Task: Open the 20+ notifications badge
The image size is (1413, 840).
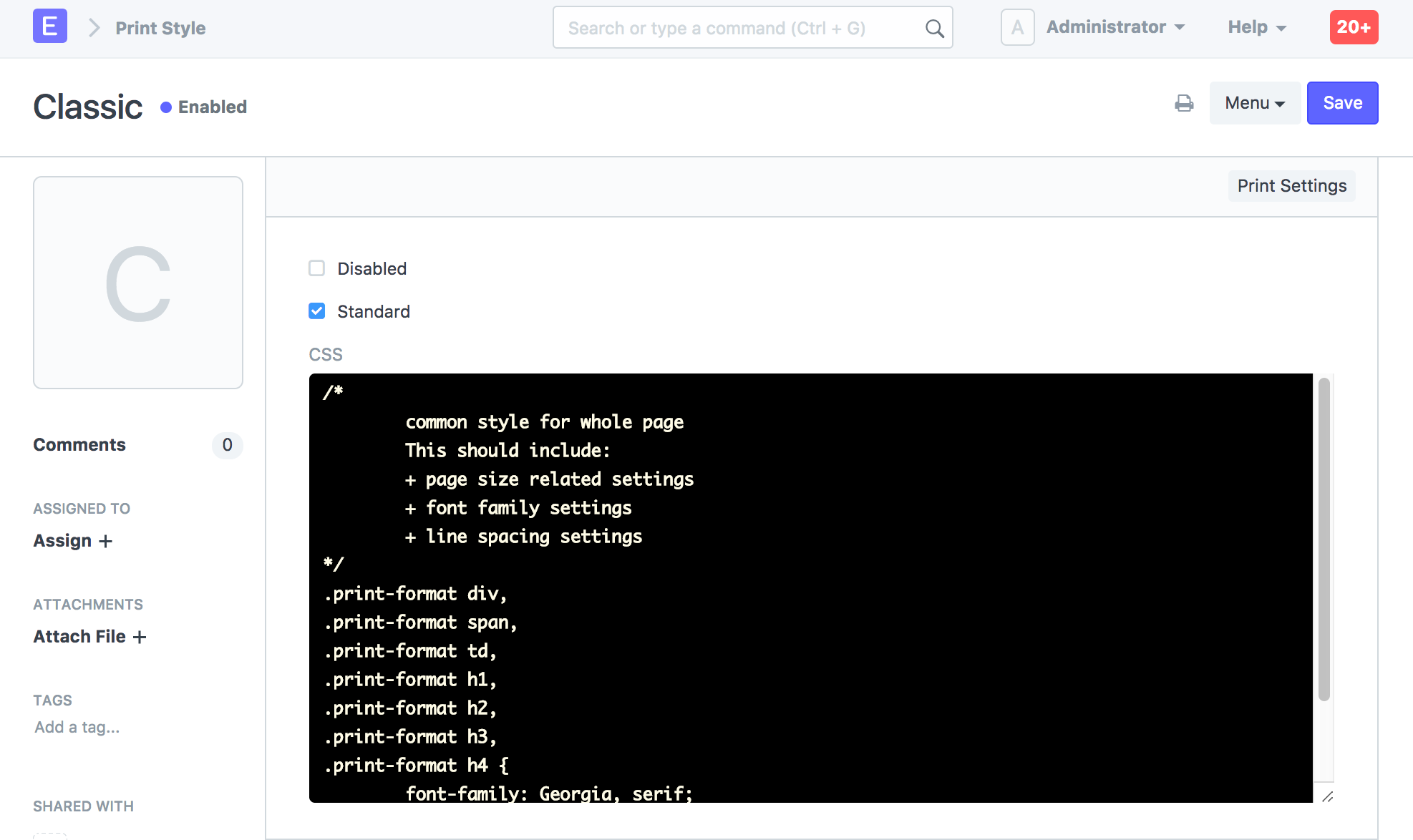Action: click(x=1353, y=27)
